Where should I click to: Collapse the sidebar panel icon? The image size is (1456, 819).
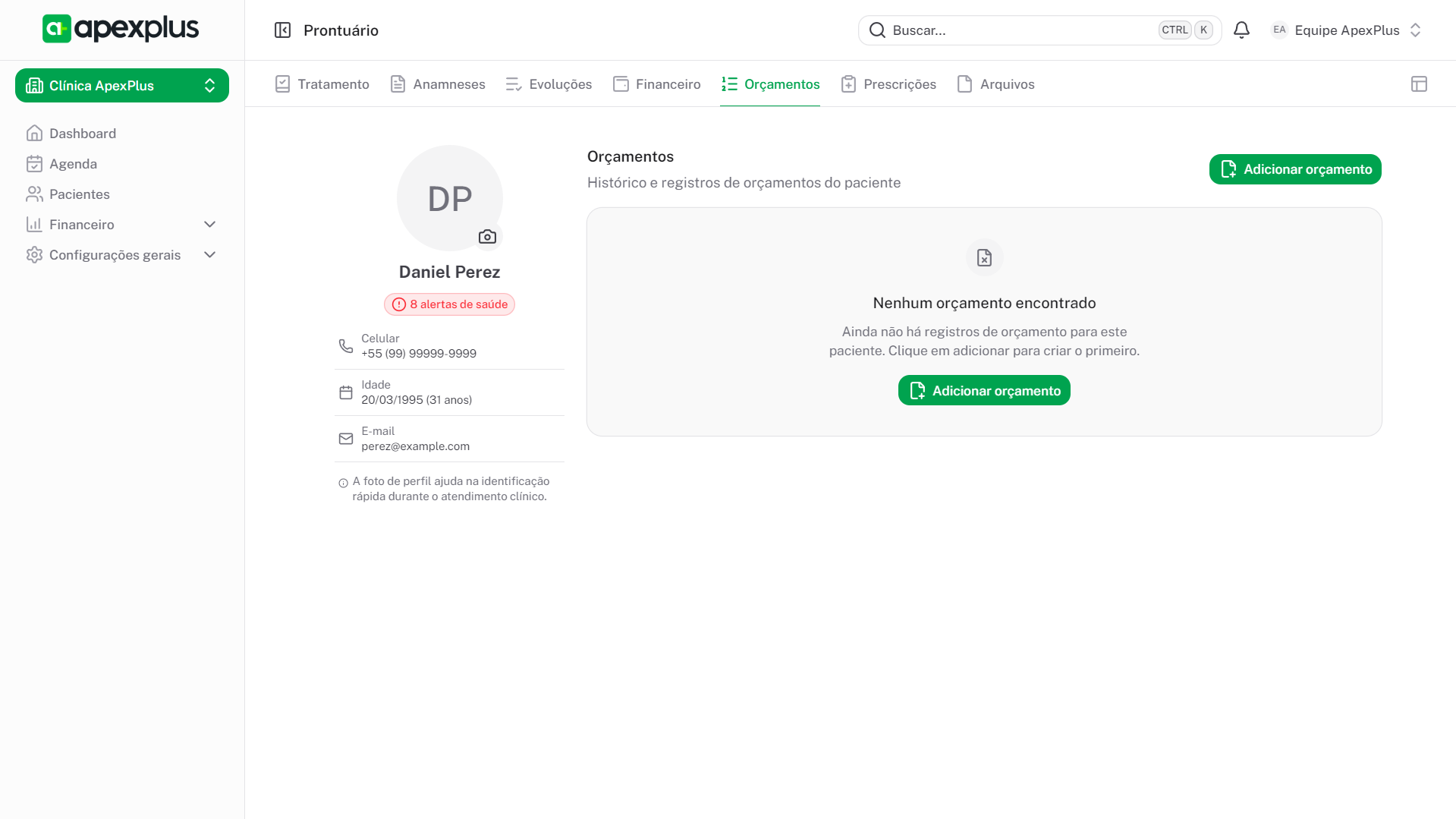282,30
